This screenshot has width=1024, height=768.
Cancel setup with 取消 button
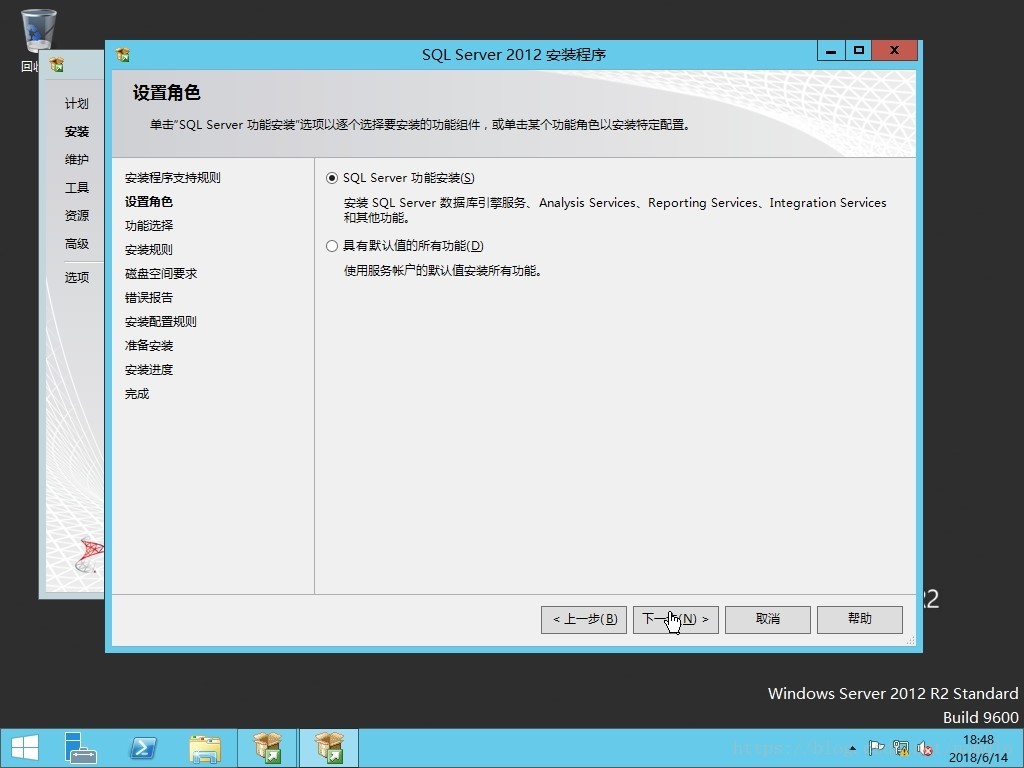point(767,619)
